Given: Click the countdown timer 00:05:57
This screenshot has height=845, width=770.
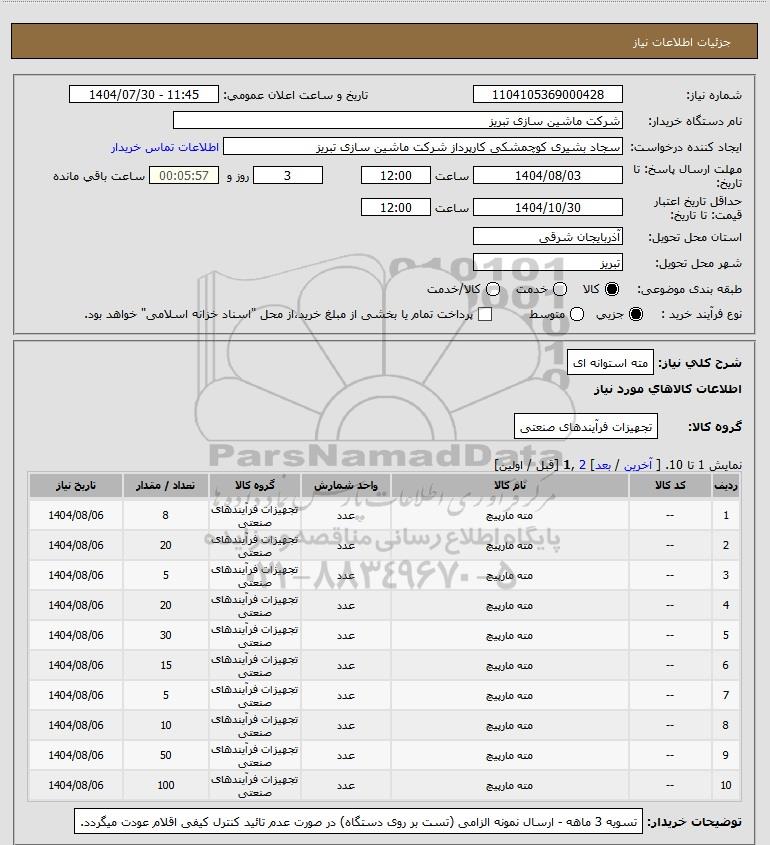Looking at the screenshot, I should click(x=184, y=176).
